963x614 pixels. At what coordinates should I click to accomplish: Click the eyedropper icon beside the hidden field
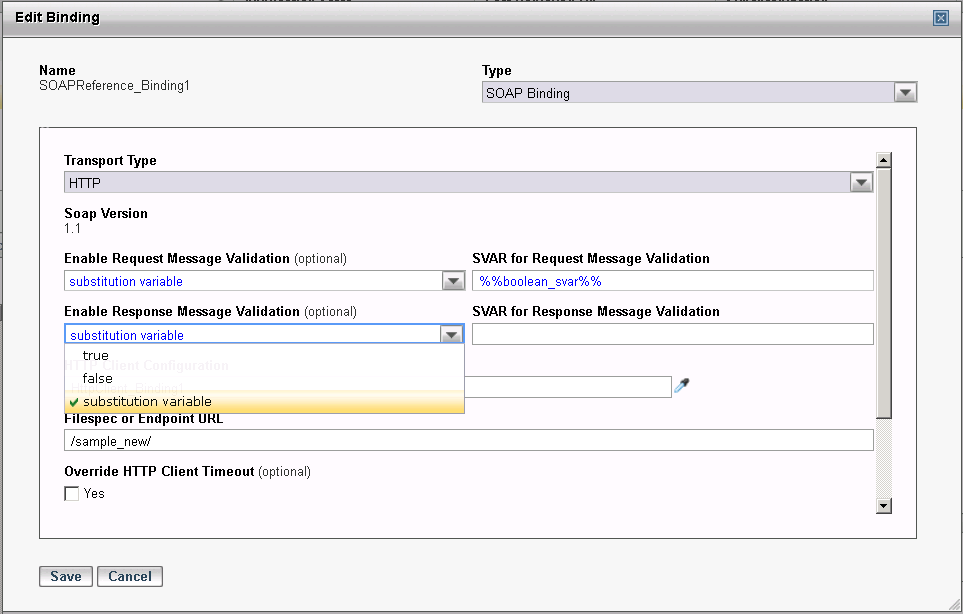coord(682,385)
